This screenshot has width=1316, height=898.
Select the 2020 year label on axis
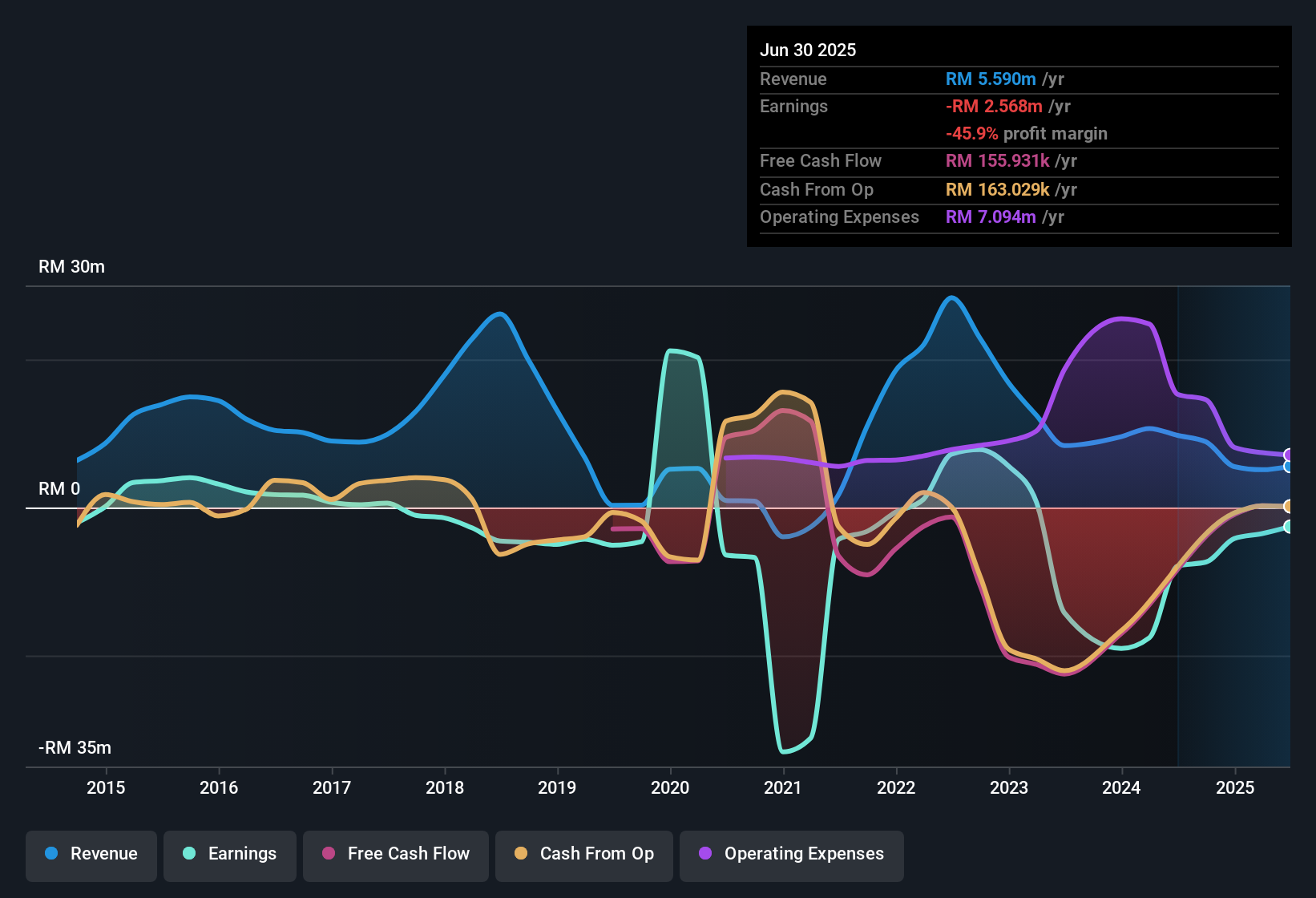[671, 788]
